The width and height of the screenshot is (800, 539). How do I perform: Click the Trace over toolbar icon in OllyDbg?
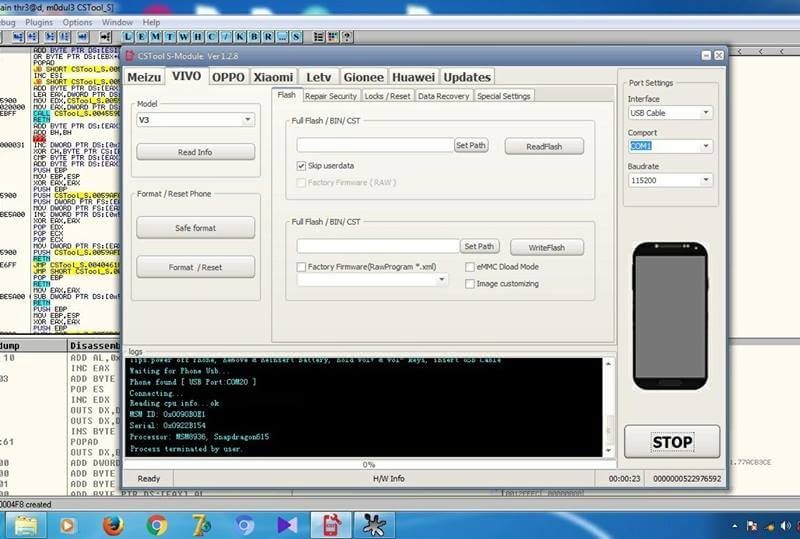click(64, 37)
